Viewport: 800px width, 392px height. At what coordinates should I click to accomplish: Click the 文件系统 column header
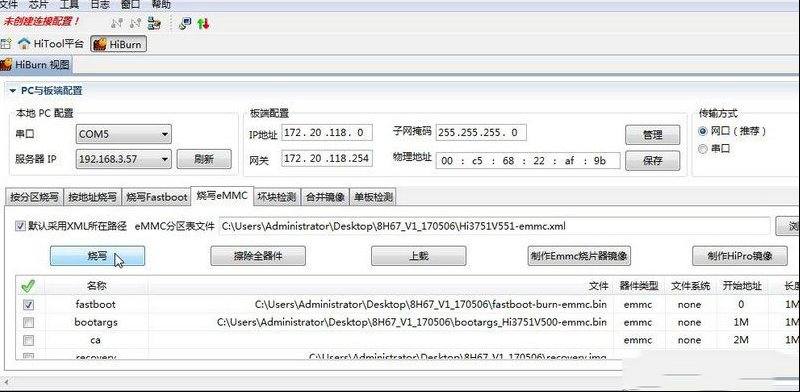point(690,286)
